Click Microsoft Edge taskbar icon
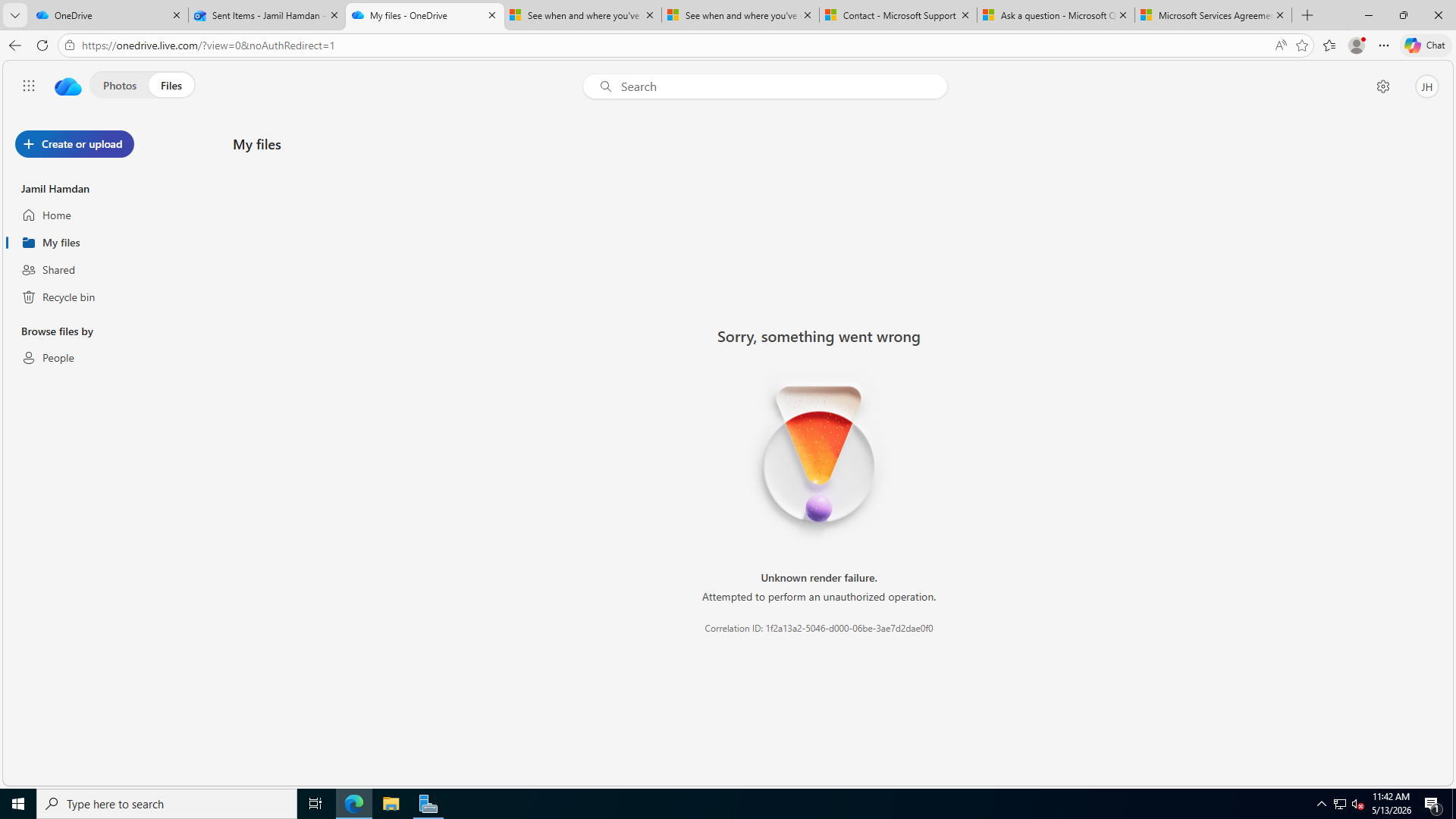 point(353,804)
